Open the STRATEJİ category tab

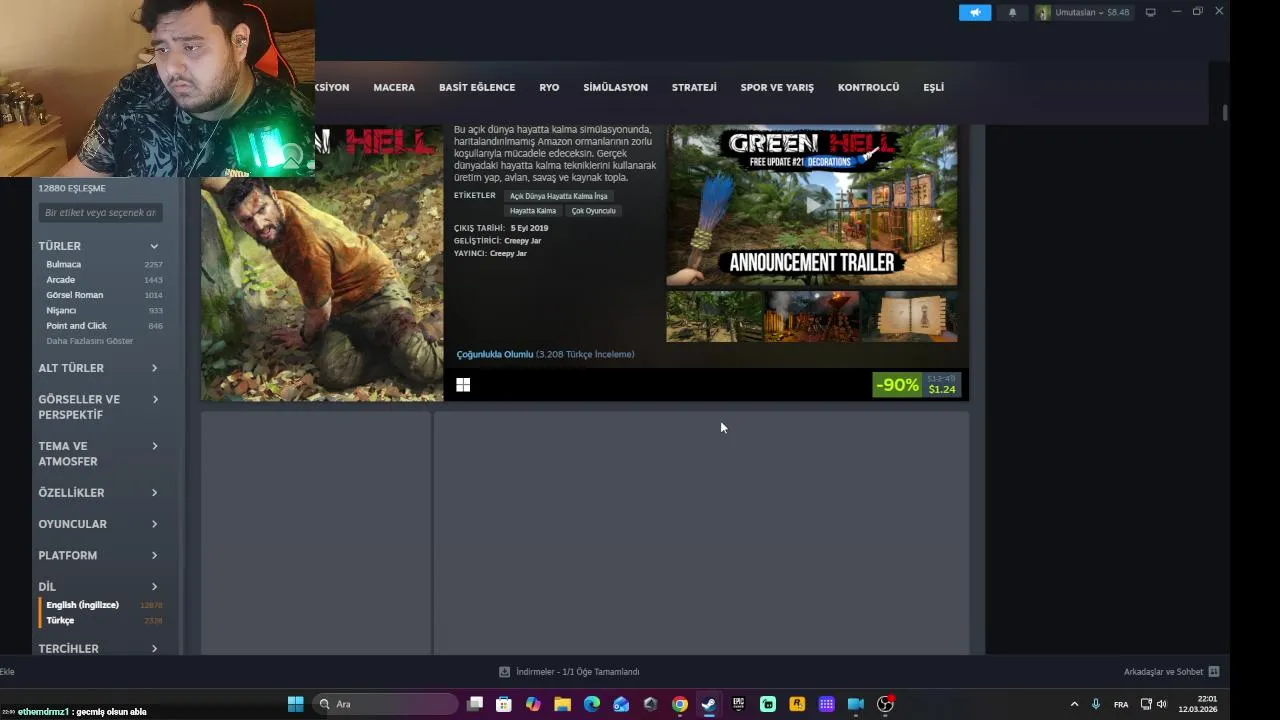694,87
